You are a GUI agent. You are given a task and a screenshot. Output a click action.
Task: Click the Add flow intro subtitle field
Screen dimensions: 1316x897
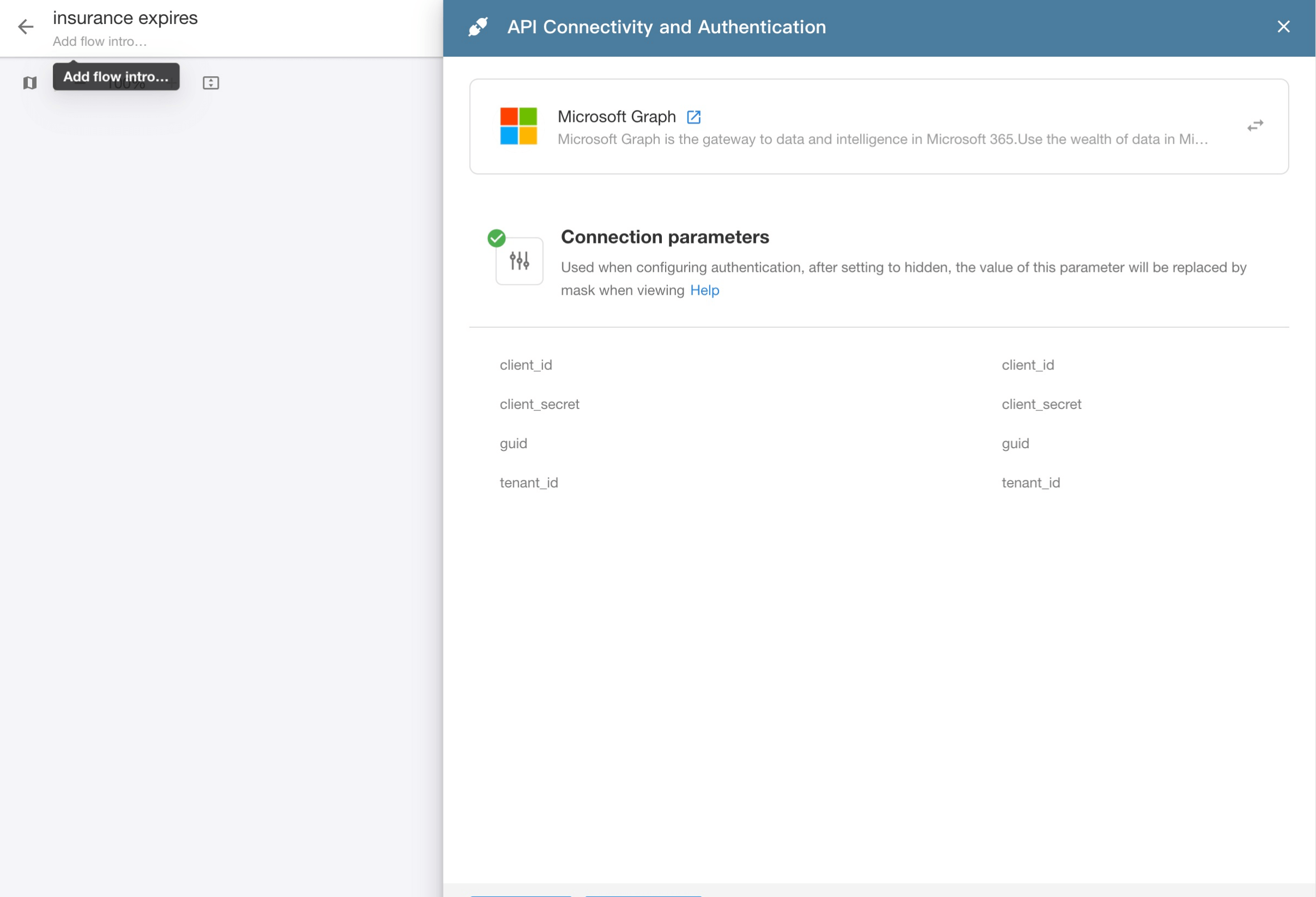coord(100,41)
